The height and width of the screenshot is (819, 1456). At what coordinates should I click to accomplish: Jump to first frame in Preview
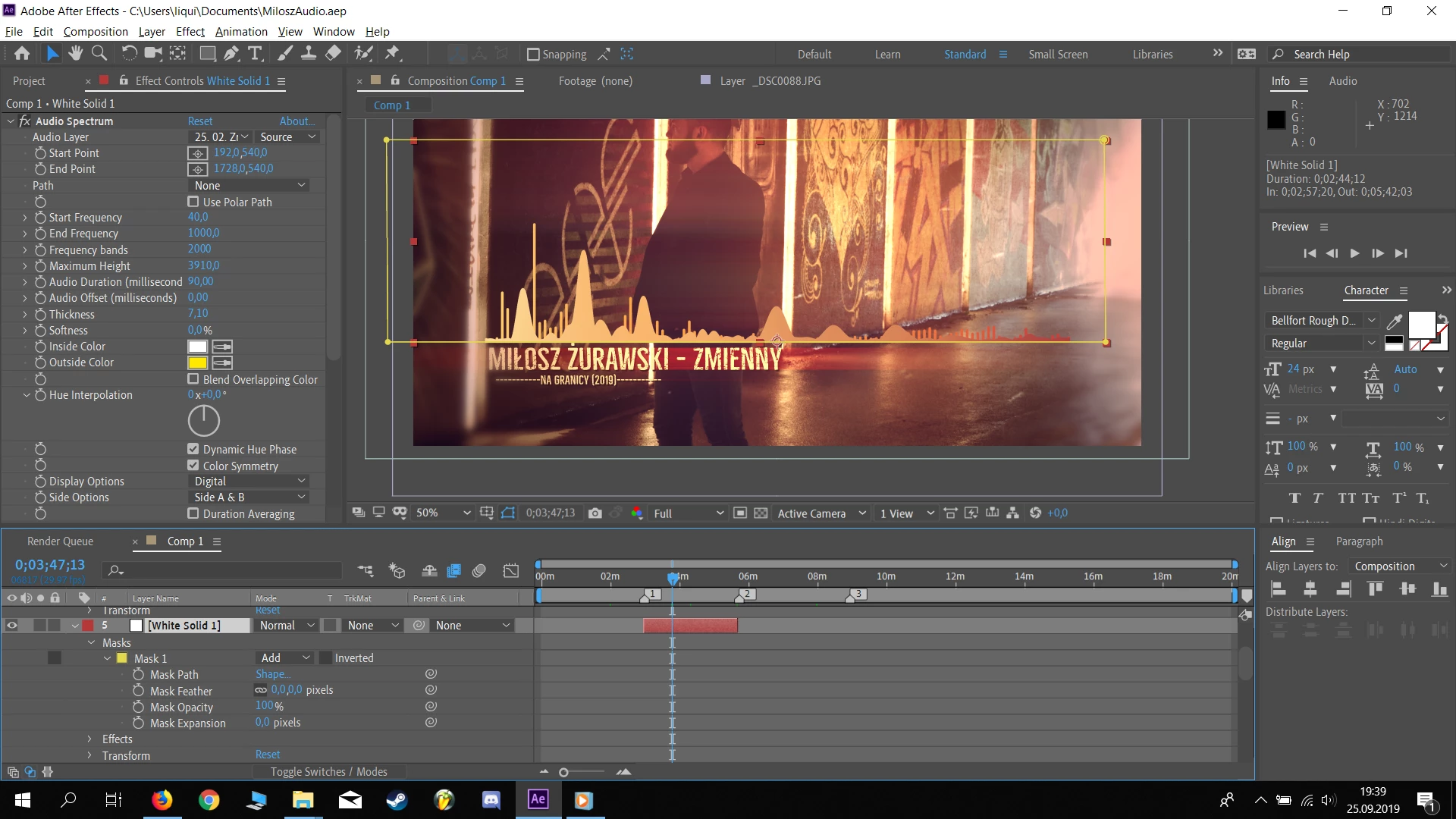[1310, 253]
